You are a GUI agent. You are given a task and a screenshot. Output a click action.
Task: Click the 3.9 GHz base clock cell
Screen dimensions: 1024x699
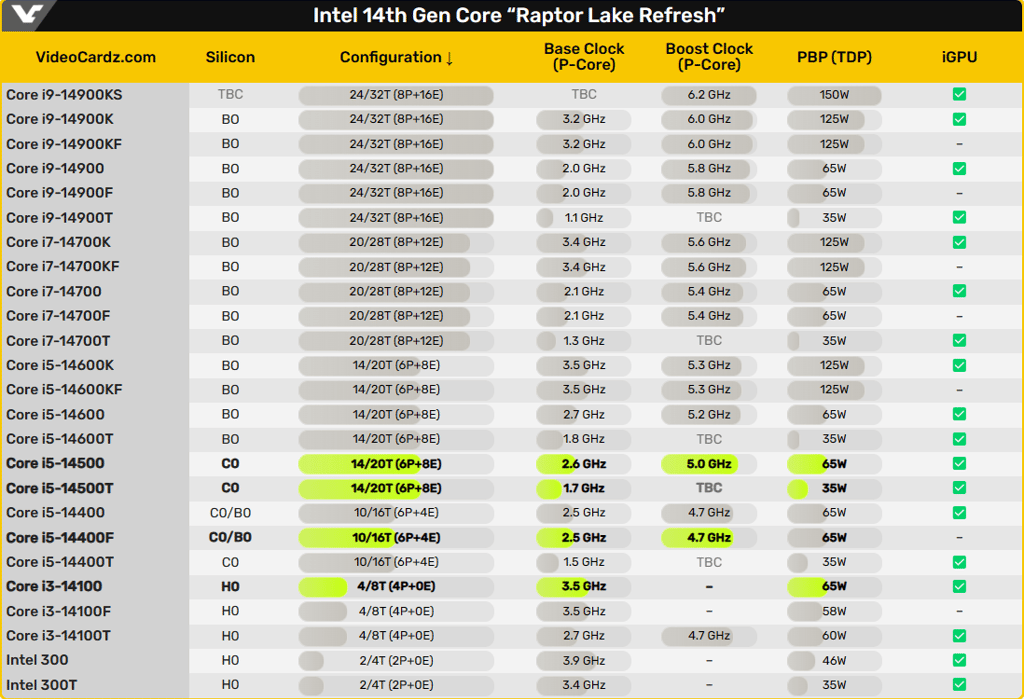pos(584,660)
